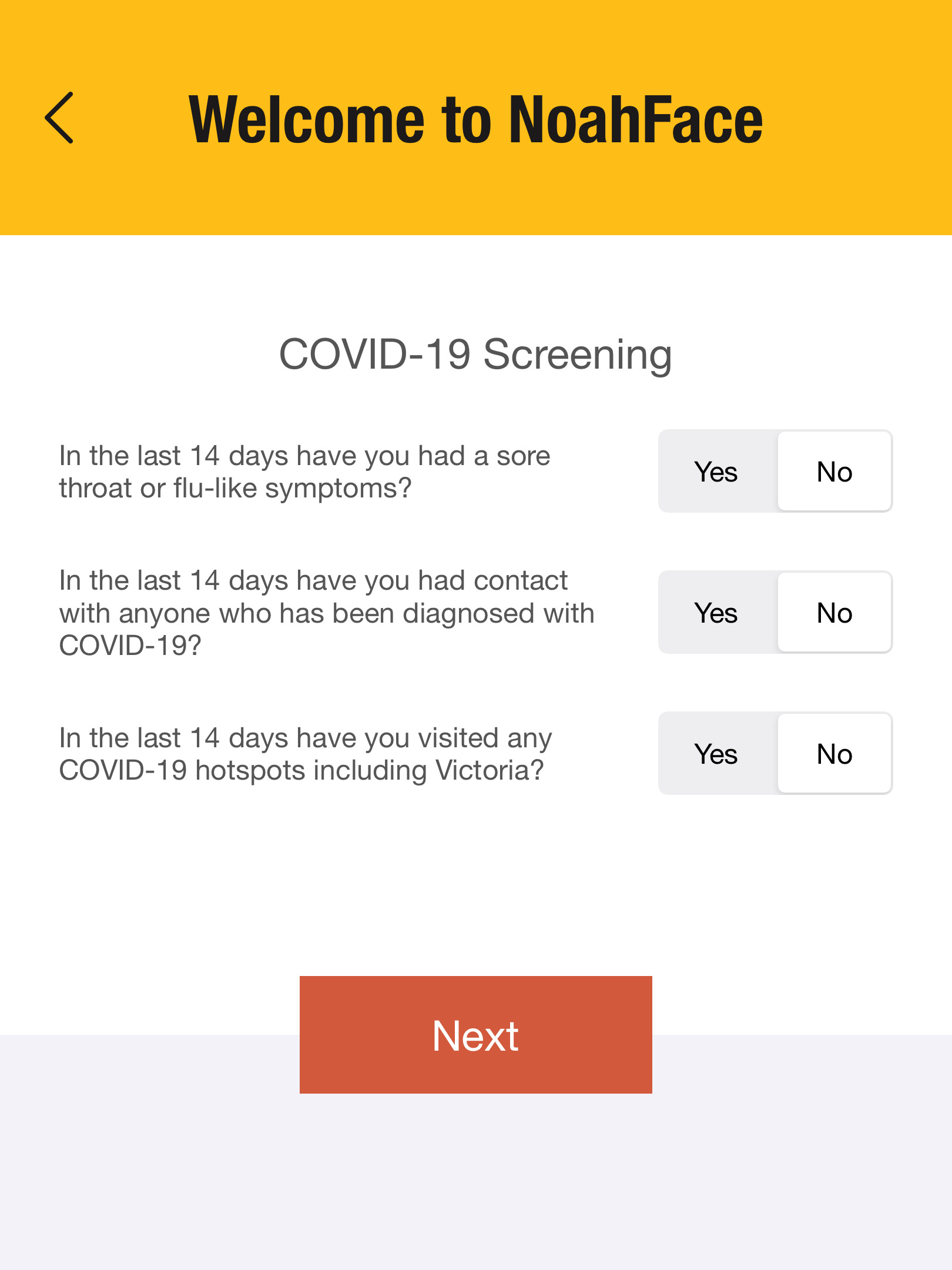Answer No to the sore throat question

coord(834,470)
